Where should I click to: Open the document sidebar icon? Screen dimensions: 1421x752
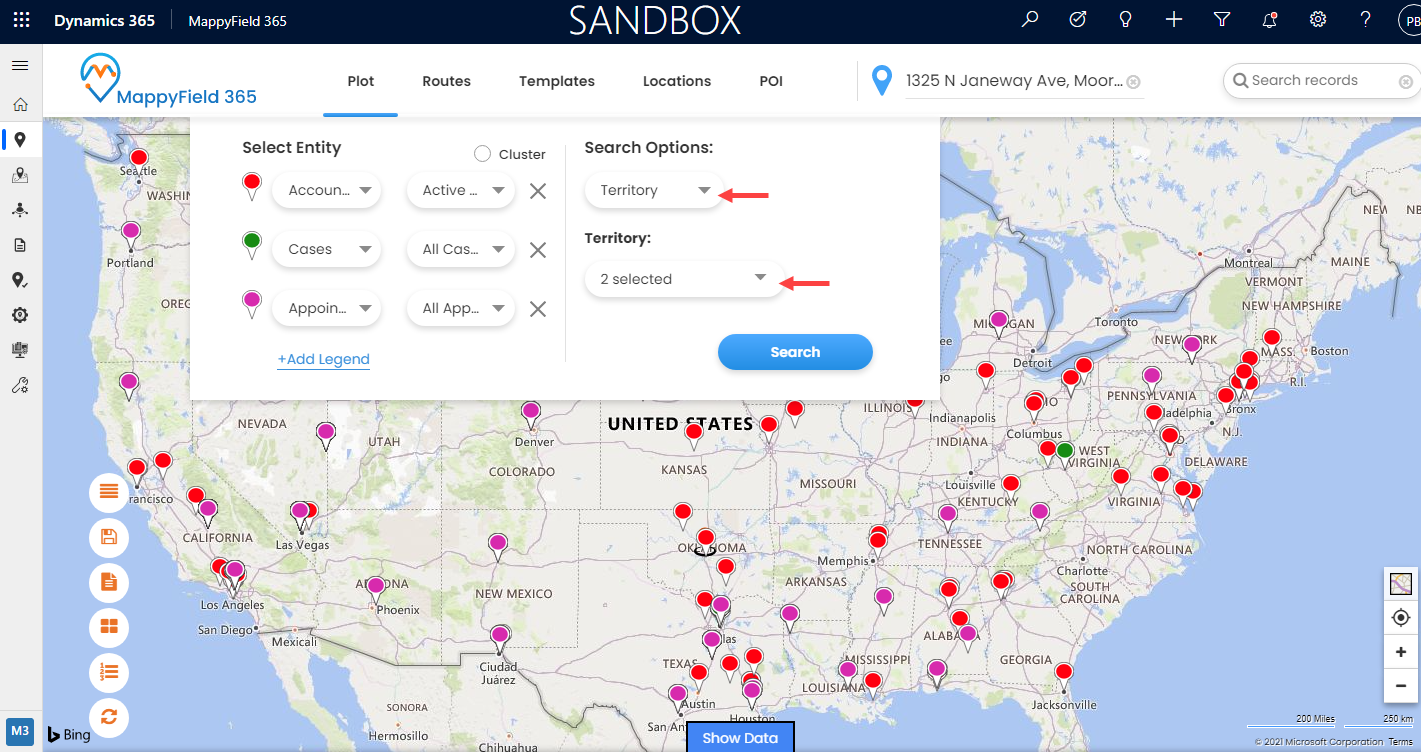click(x=20, y=245)
